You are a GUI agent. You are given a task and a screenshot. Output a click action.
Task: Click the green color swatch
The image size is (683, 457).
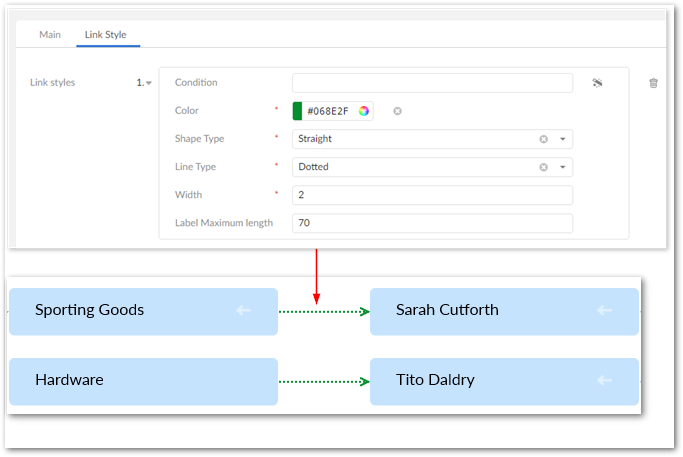tap(297, 111)
